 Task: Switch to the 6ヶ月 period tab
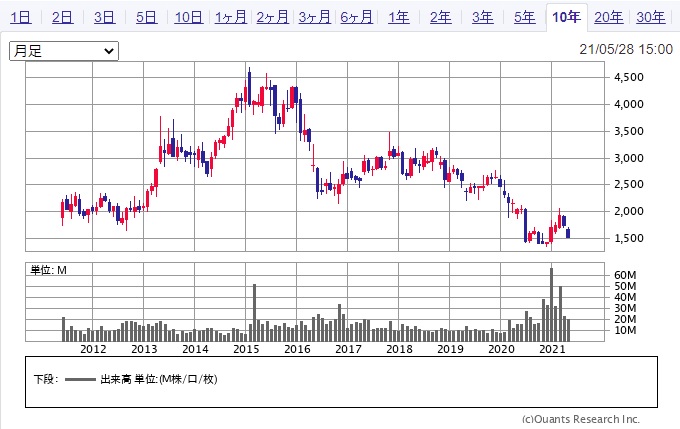point(357,17)
